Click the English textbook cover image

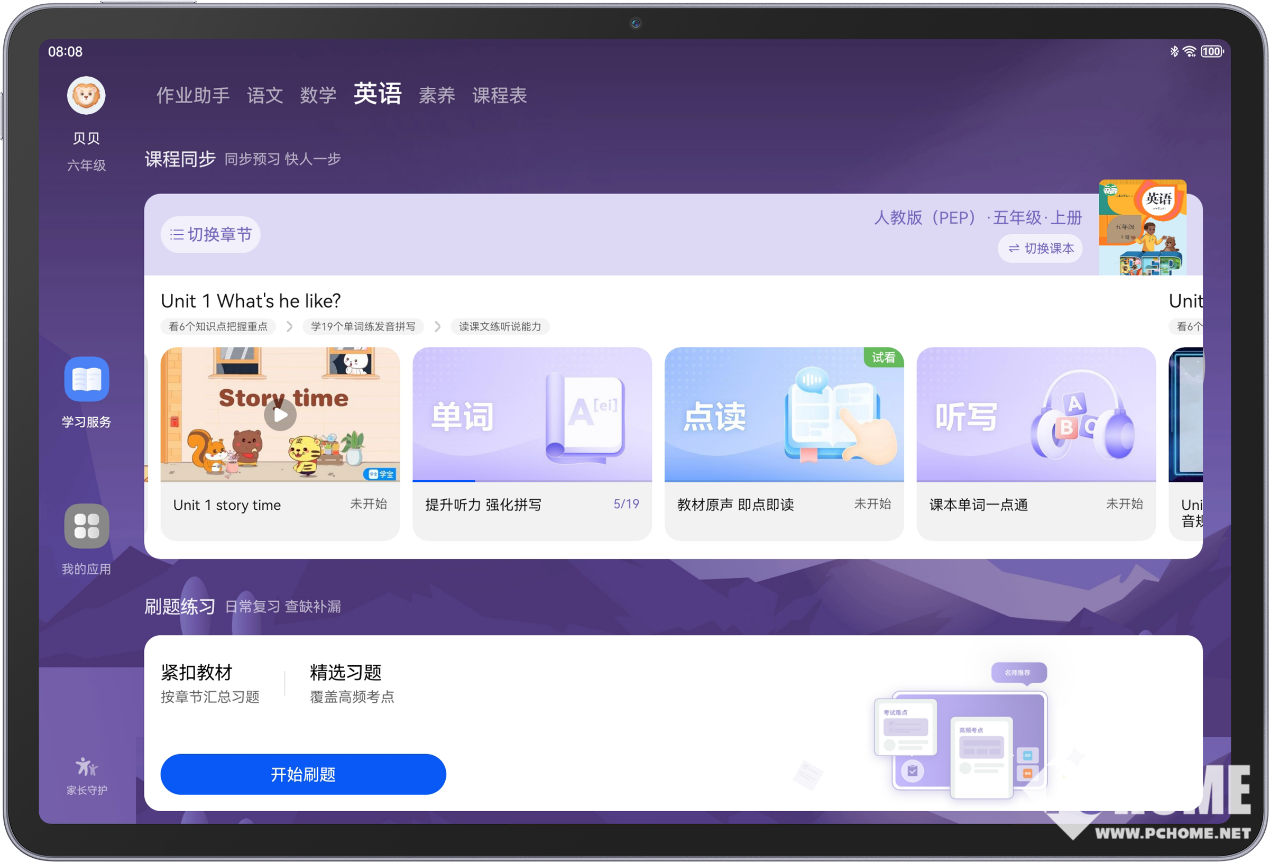(x=1142, y=227)
